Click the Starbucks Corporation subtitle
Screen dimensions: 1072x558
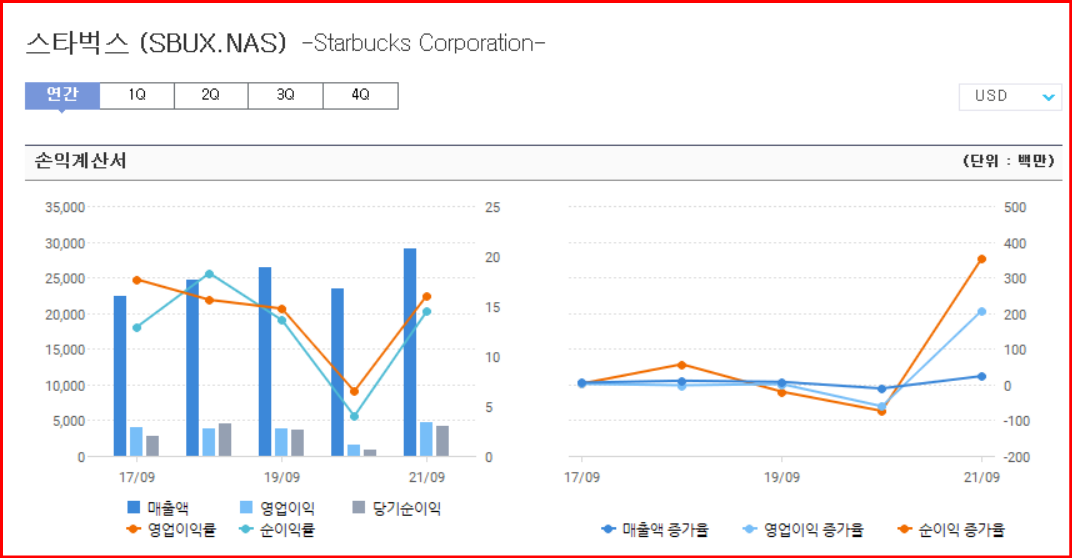coord(424,43)
